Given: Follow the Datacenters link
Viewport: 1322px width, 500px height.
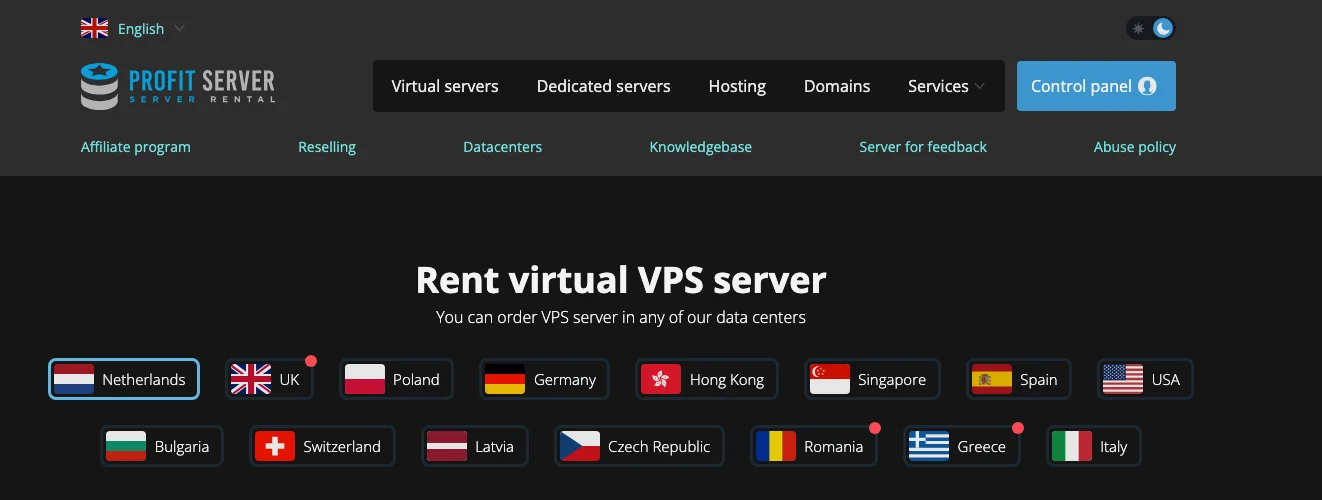Looking at the screenshot, I should pos(503,147).
